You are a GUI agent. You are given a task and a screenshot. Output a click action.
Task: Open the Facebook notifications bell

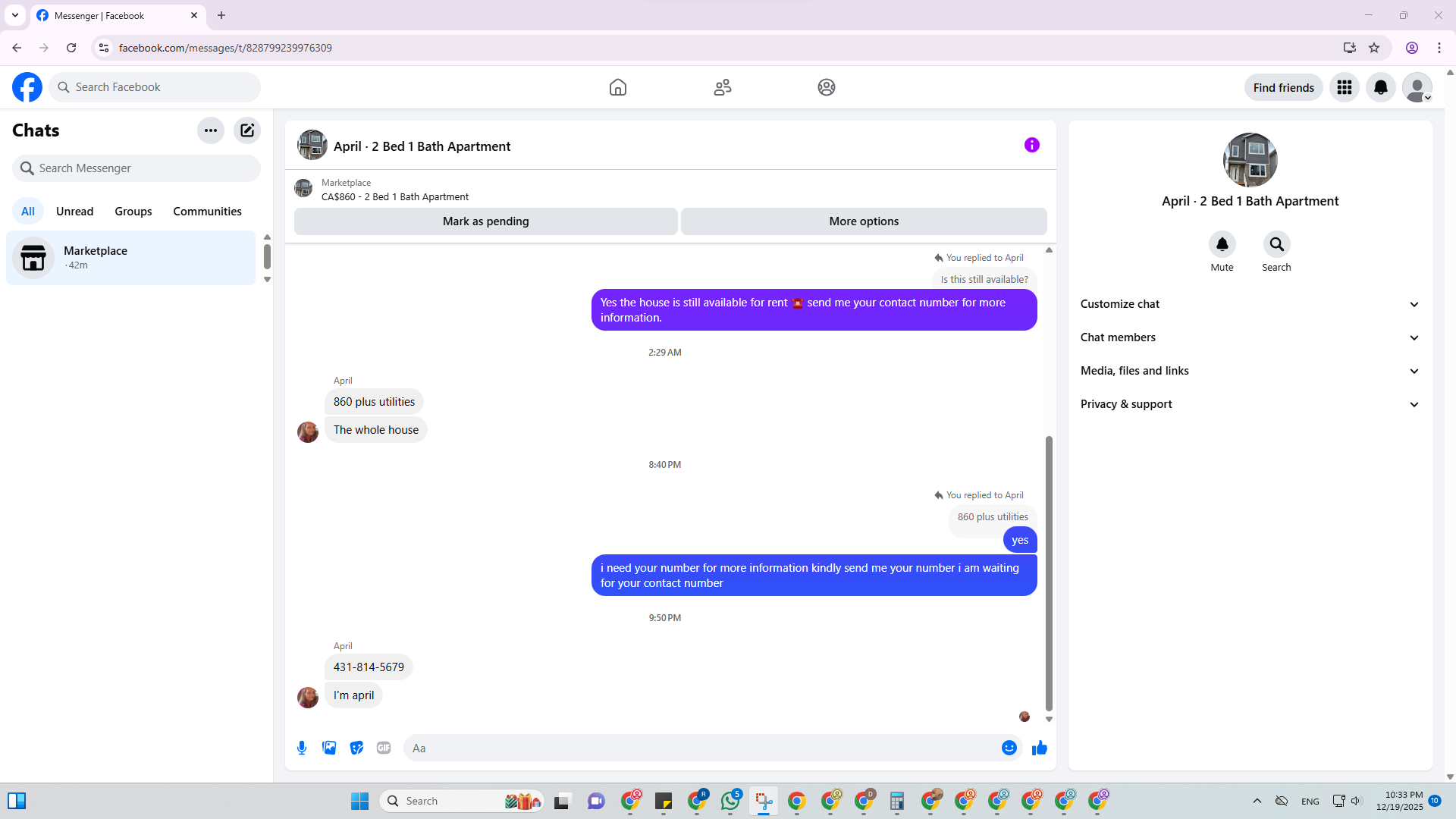1380,87
